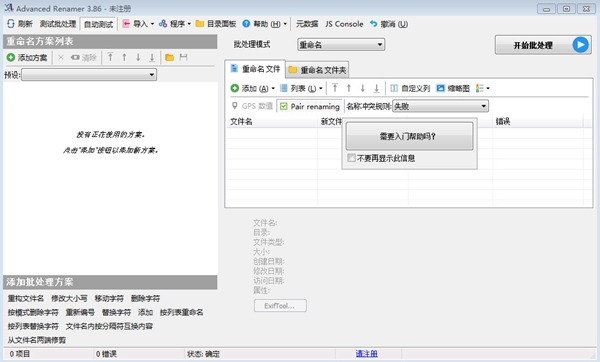Image resolution: width=600 pixels, height=362 pixels.
Task: Add the 按模式删除字符 method
Action: 33,313
